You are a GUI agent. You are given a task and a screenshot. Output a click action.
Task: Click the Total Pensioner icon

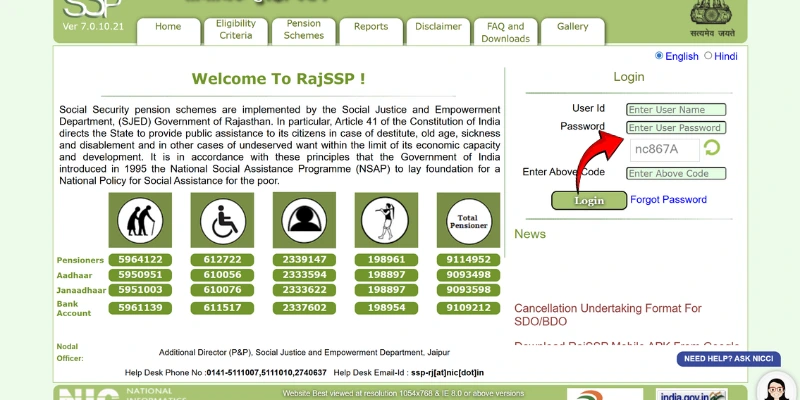(x=468, y=220)
